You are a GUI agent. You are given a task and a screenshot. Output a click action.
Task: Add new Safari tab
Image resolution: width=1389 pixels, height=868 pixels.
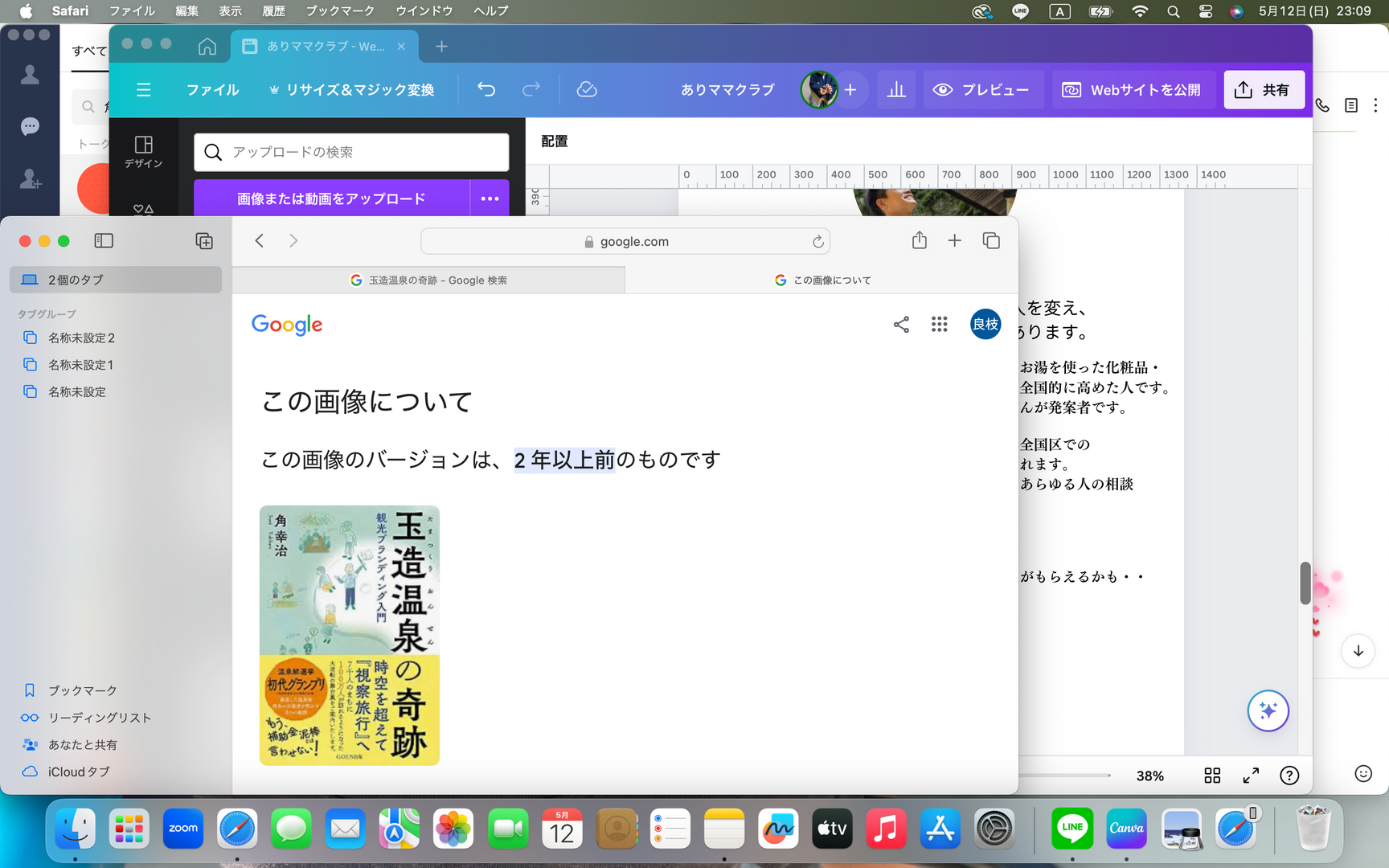(954, 240)
